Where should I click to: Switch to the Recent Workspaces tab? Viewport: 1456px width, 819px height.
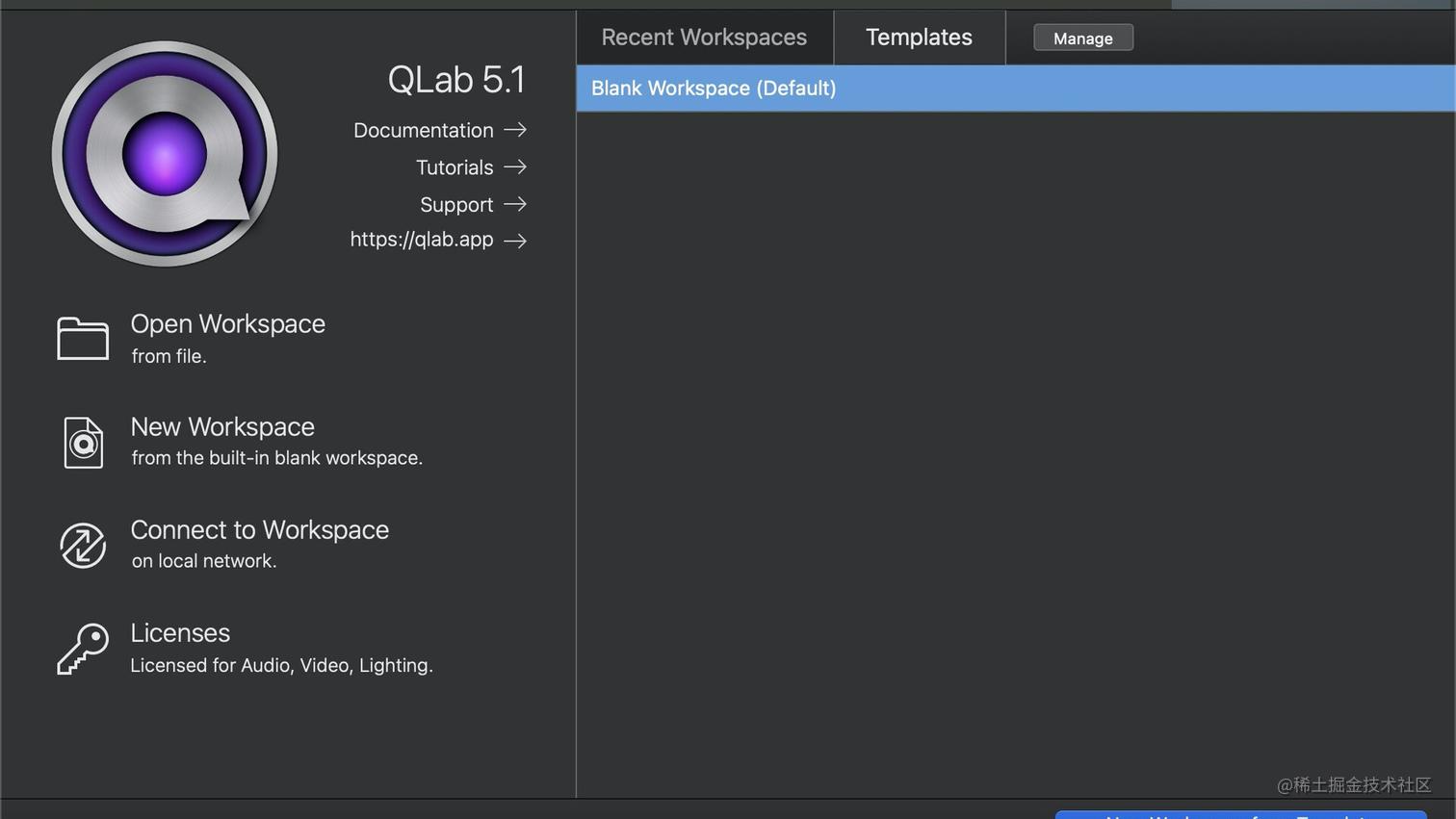point(704,37)
